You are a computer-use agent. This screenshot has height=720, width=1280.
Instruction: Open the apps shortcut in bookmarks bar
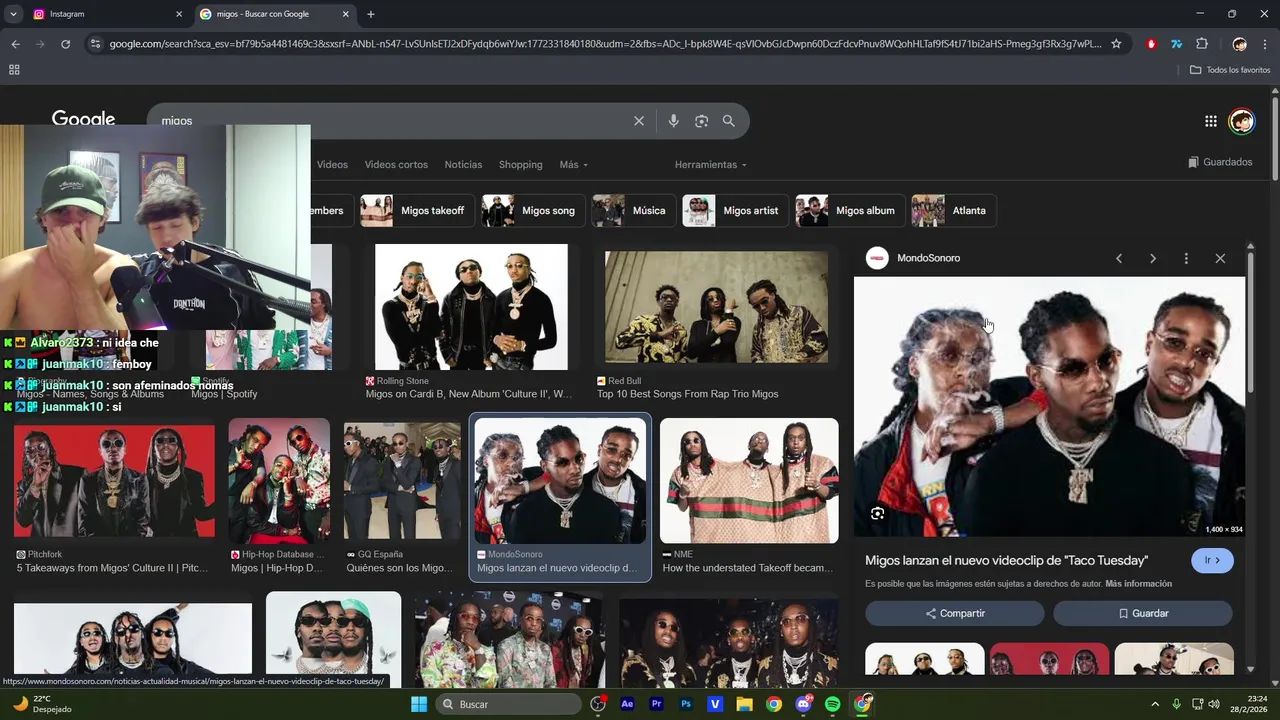click(14, 70)
